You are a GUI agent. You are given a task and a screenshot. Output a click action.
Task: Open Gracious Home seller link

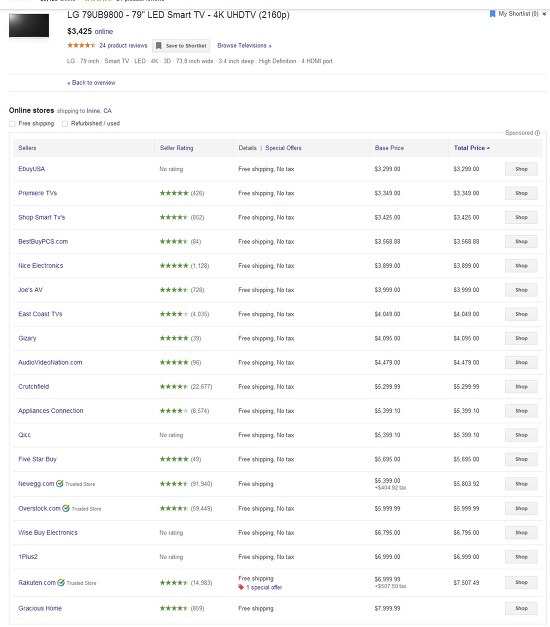click(x=40, y=609)
